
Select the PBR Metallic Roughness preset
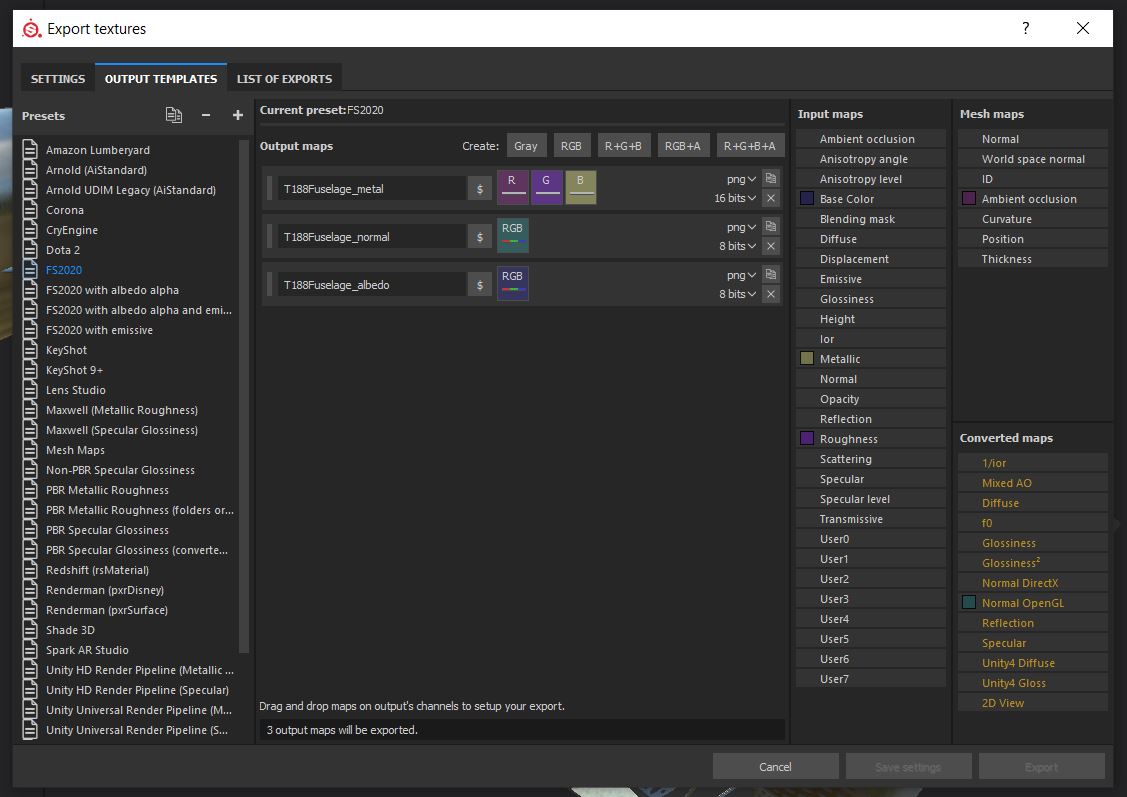coord(107,490)
